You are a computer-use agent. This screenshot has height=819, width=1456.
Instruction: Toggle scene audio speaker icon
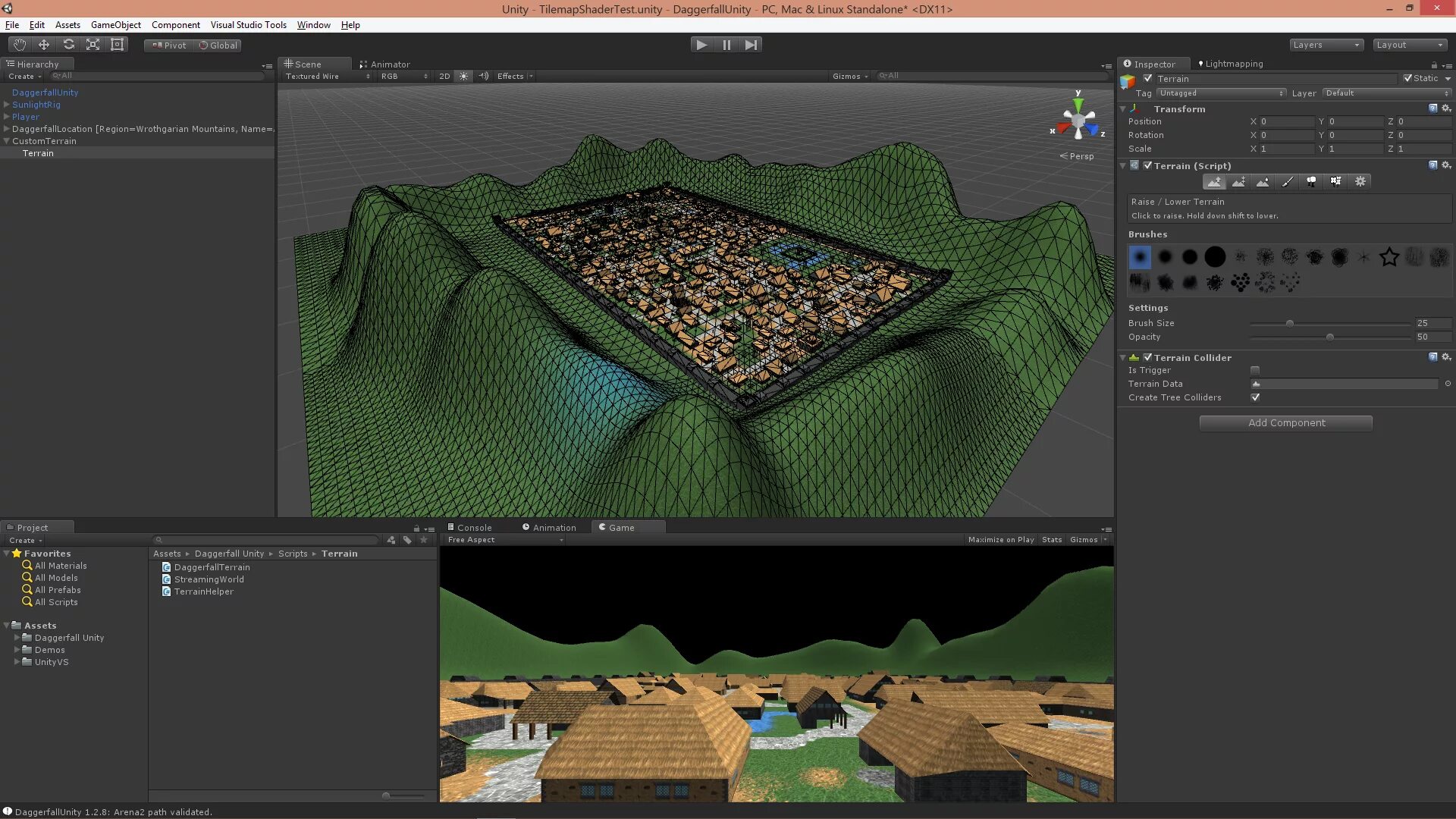[483, 76]
